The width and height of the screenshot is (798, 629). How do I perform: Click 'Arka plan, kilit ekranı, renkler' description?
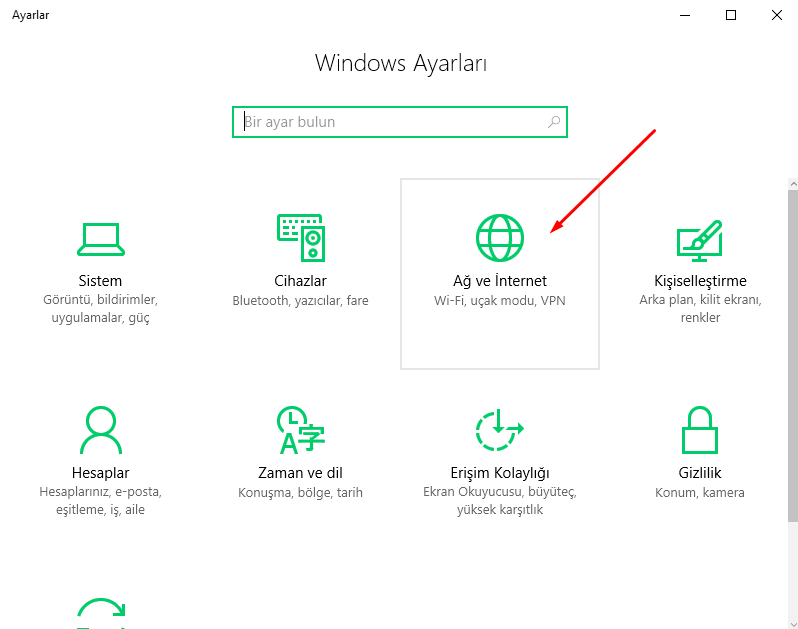click(700, 308)
